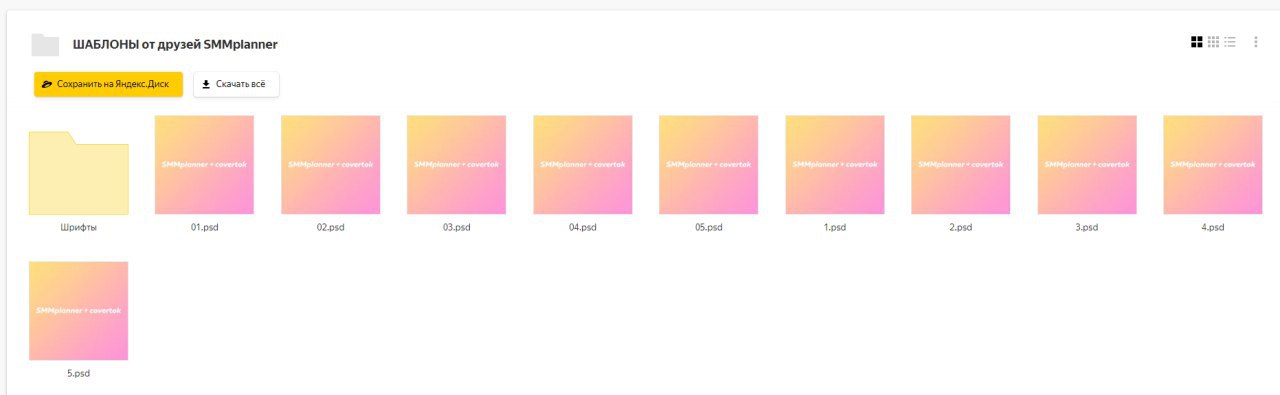Viewport: 1280px width, 395px height.
Task: Select the 04.psd thumbnail
Action: 582,165
